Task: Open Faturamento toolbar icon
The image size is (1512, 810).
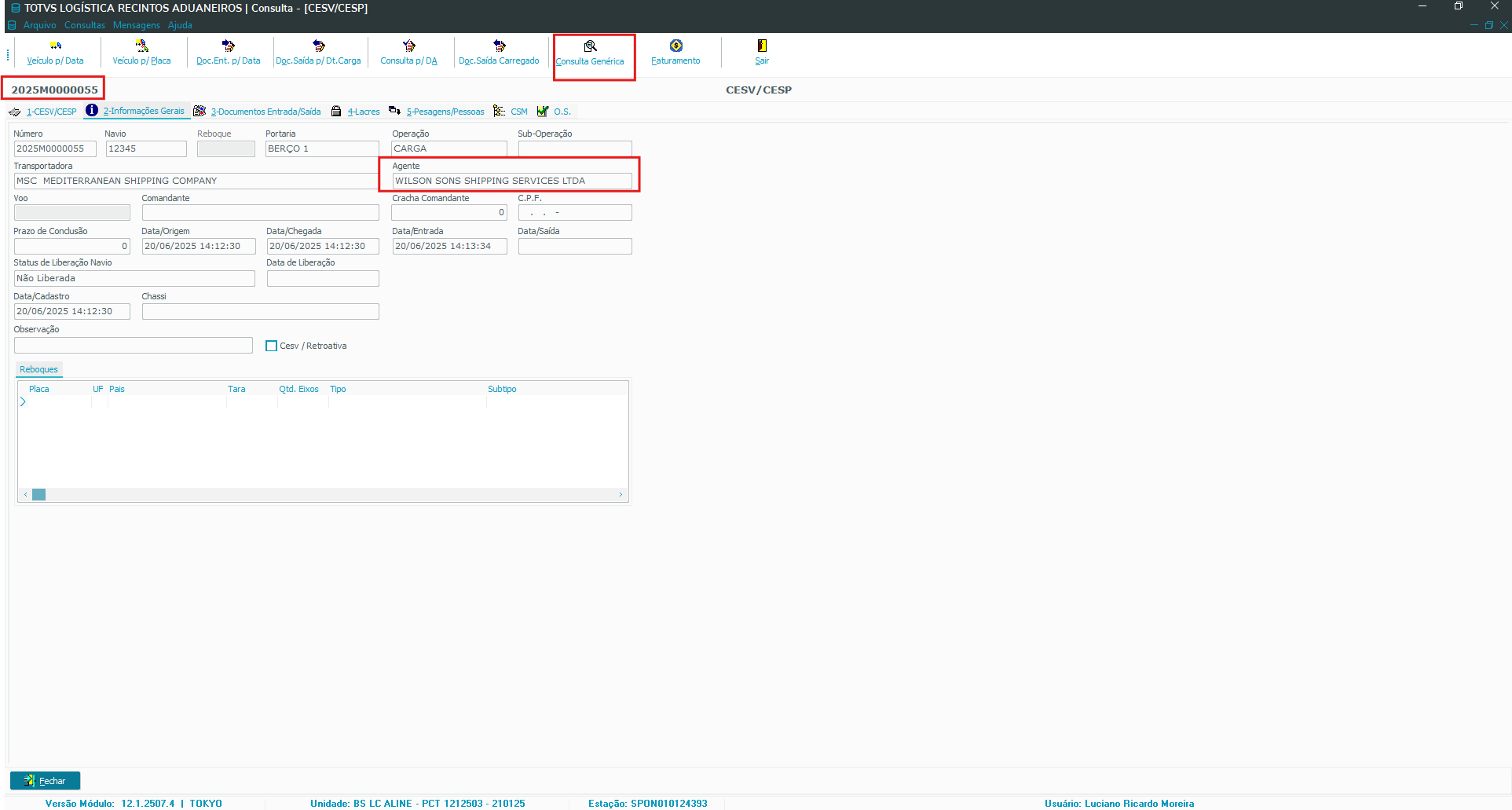Action: click(x=675, y=46)
